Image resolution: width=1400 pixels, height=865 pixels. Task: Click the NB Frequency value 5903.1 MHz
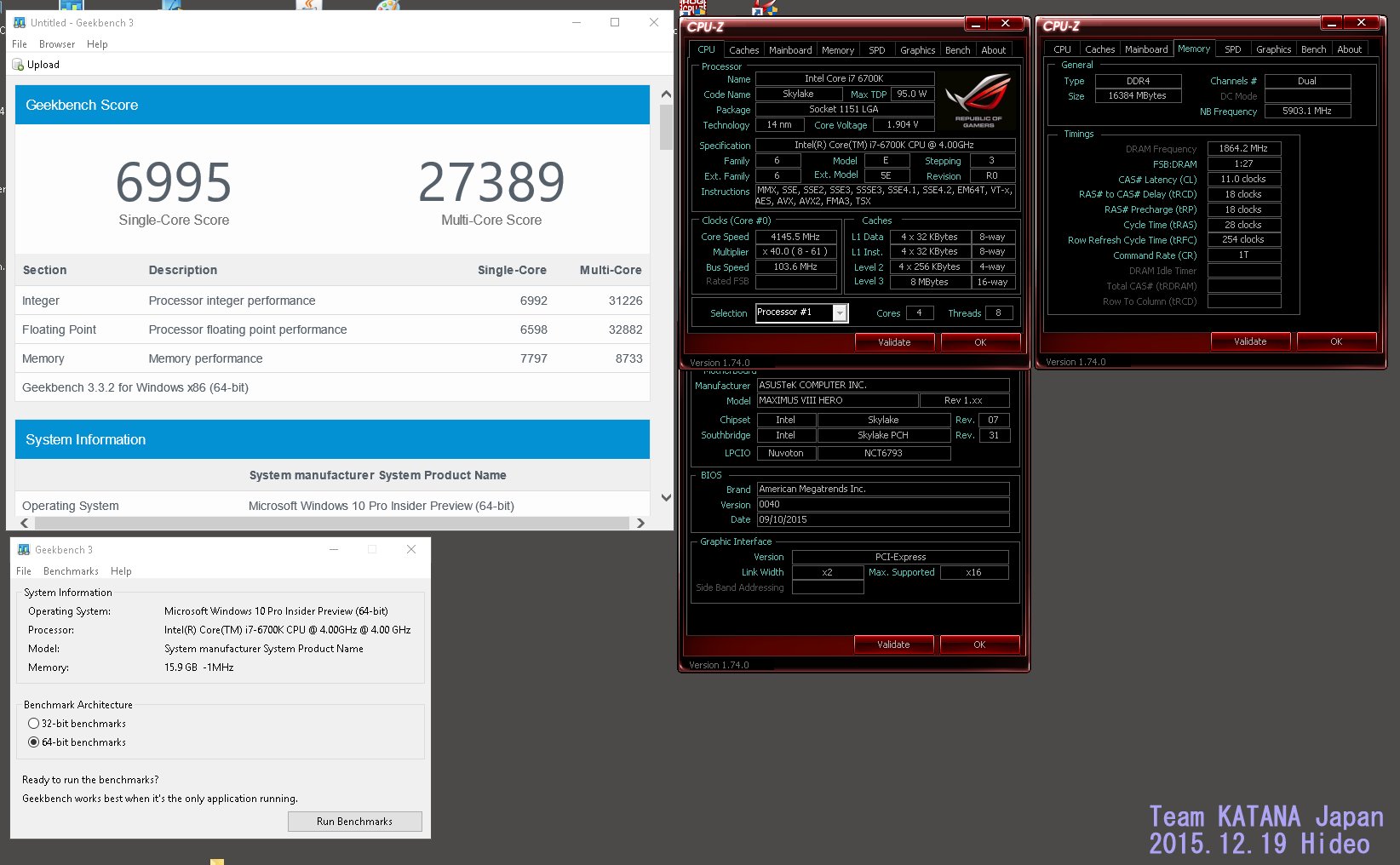point(1307,111)
